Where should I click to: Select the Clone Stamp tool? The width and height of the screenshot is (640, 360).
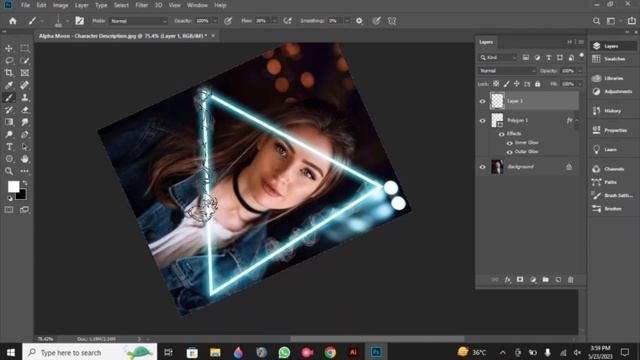(24, 97)
